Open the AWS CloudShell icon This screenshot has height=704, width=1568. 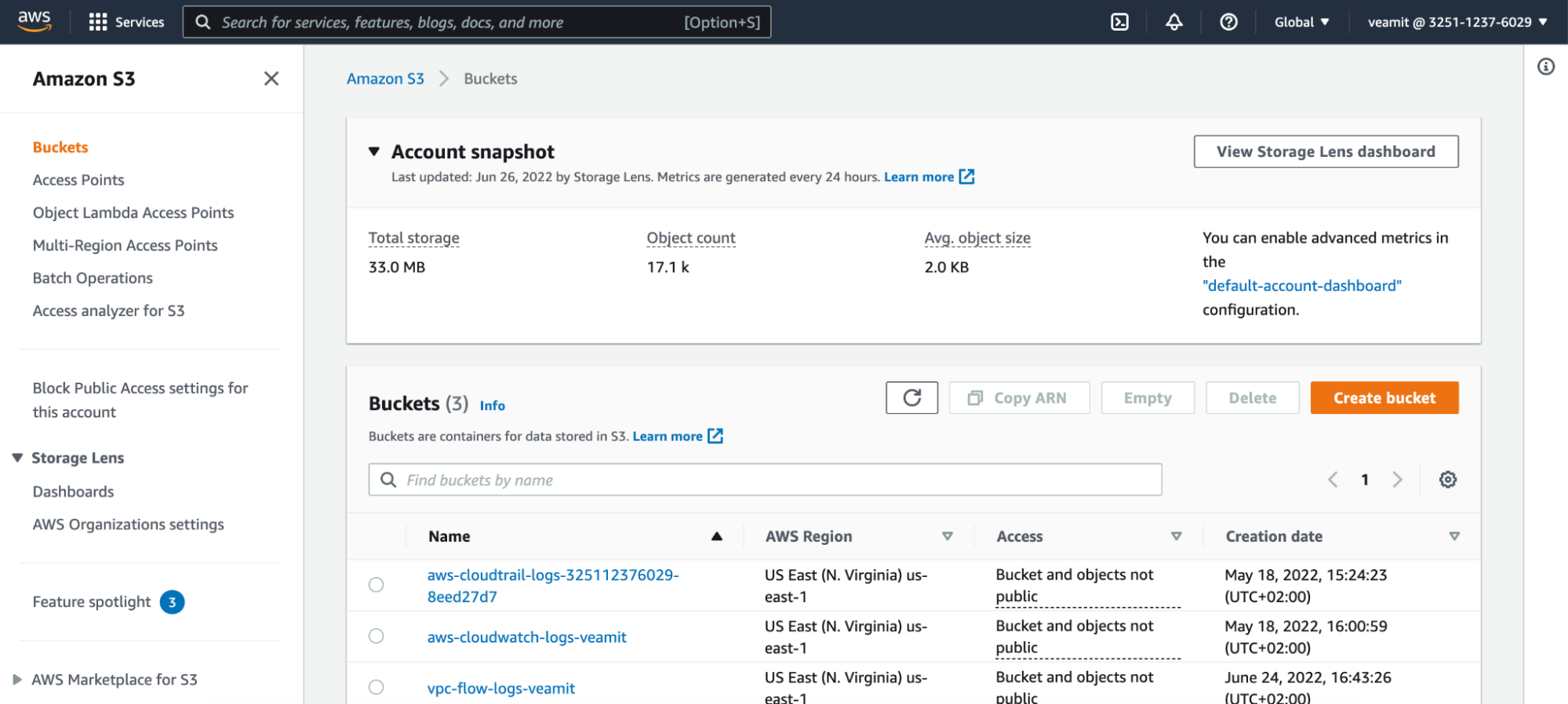[1119, 22]
